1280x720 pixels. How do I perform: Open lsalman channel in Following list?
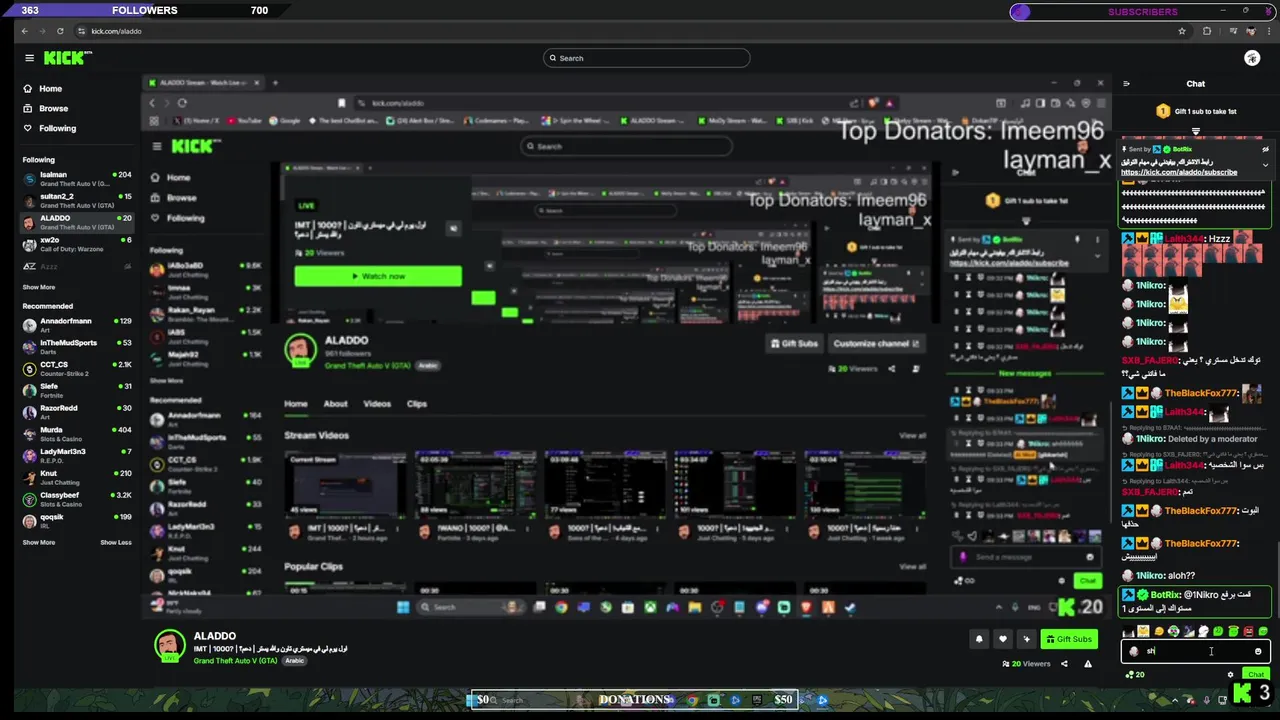click(x=78, y=178)
